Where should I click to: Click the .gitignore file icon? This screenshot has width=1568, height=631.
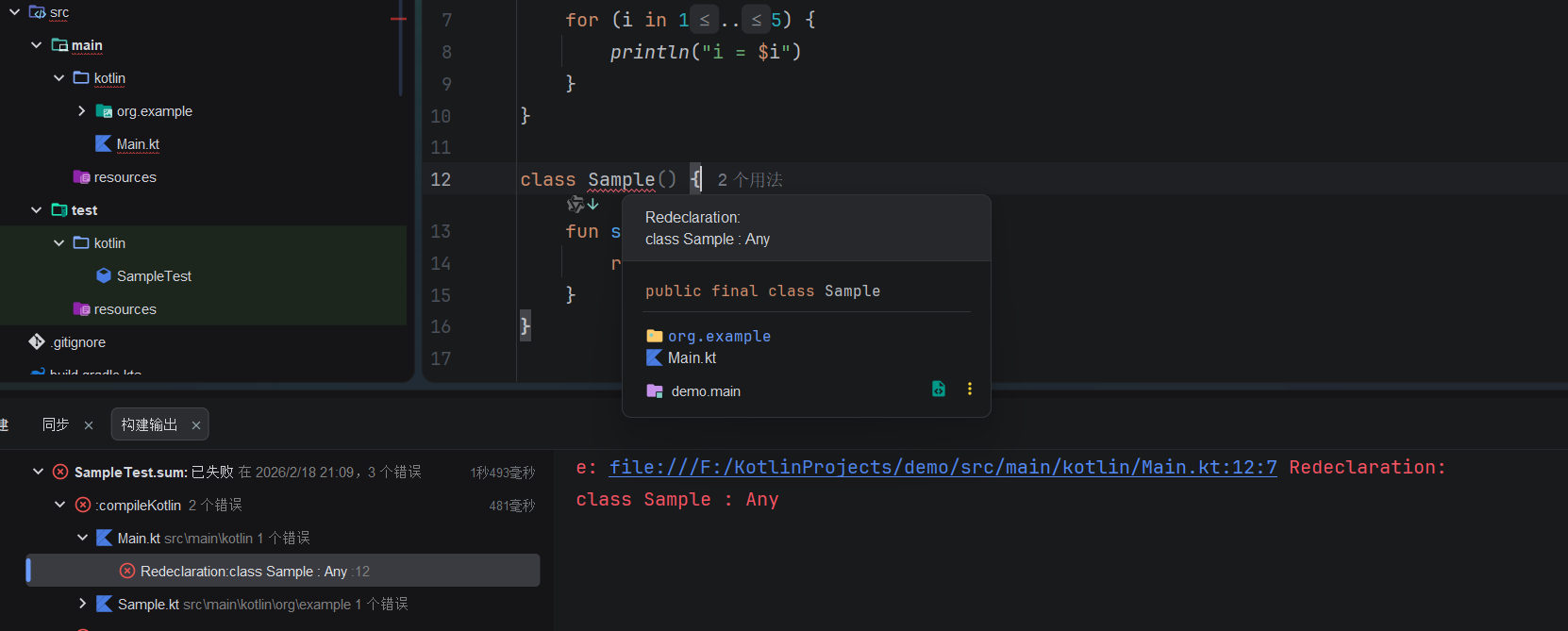(37, 341)
